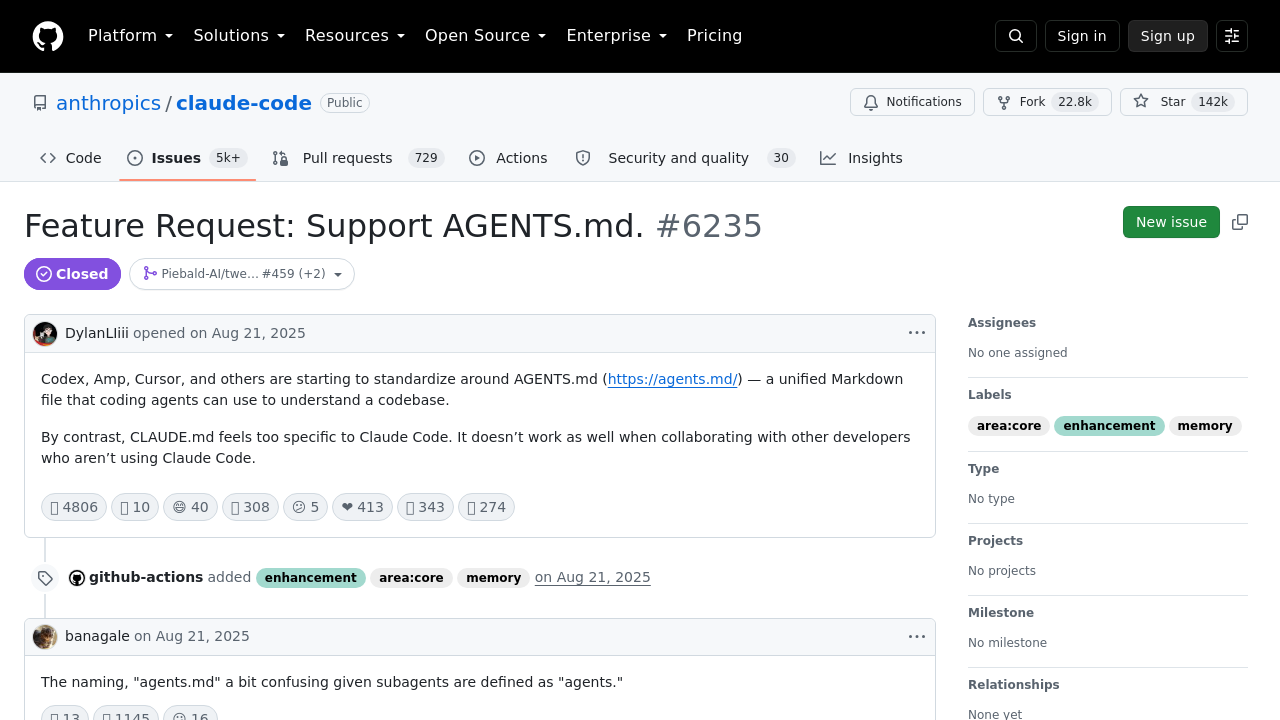This screenshot has width=1280, height=720.
Task: Open the Pull requests tab
Action: [x=358, y=158]
